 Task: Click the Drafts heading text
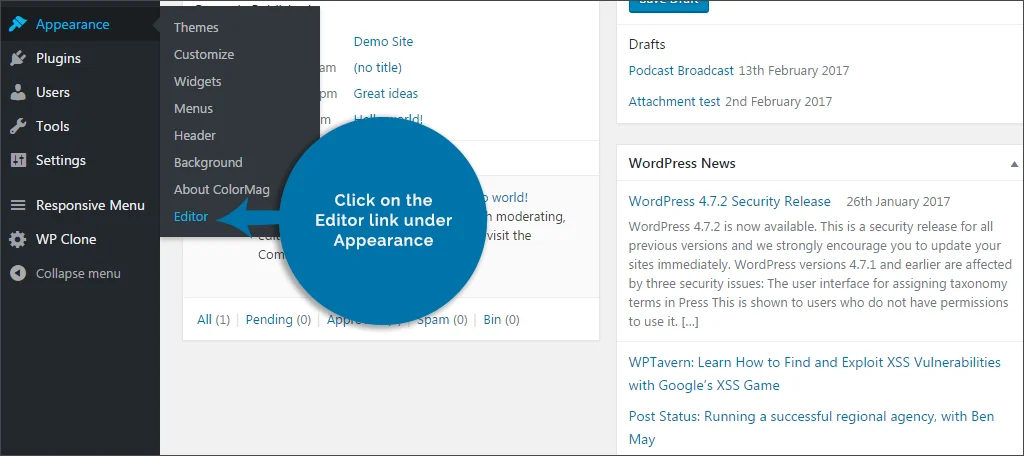tap(647, 44)
